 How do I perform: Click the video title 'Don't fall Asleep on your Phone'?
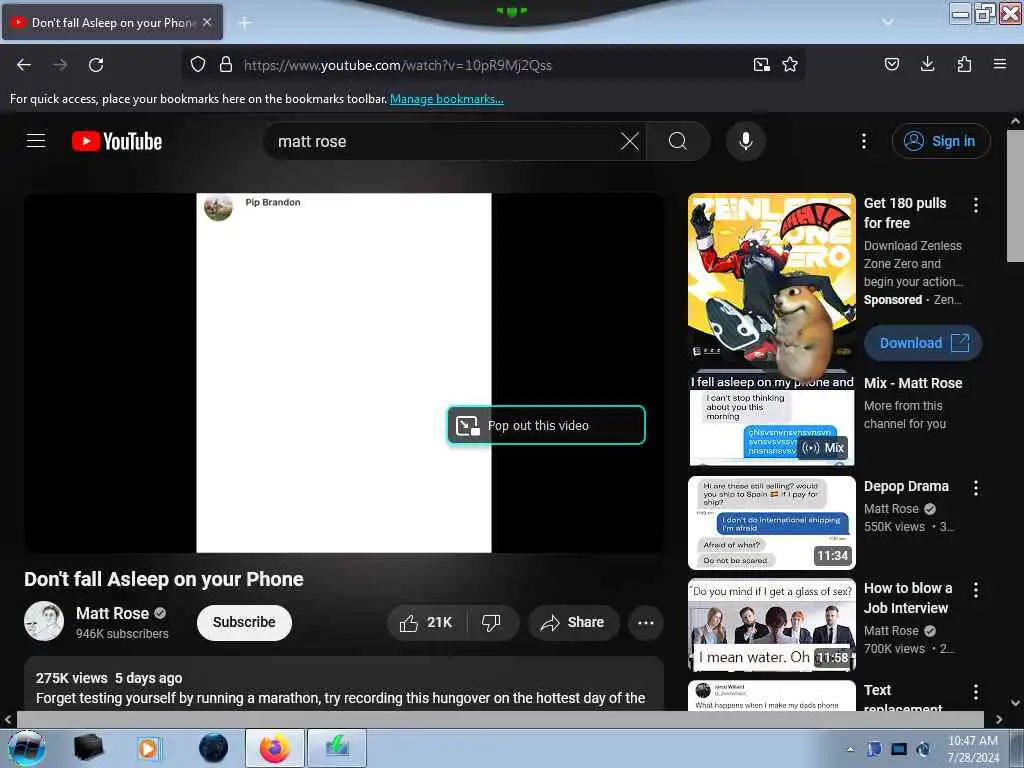click(164, 579)
